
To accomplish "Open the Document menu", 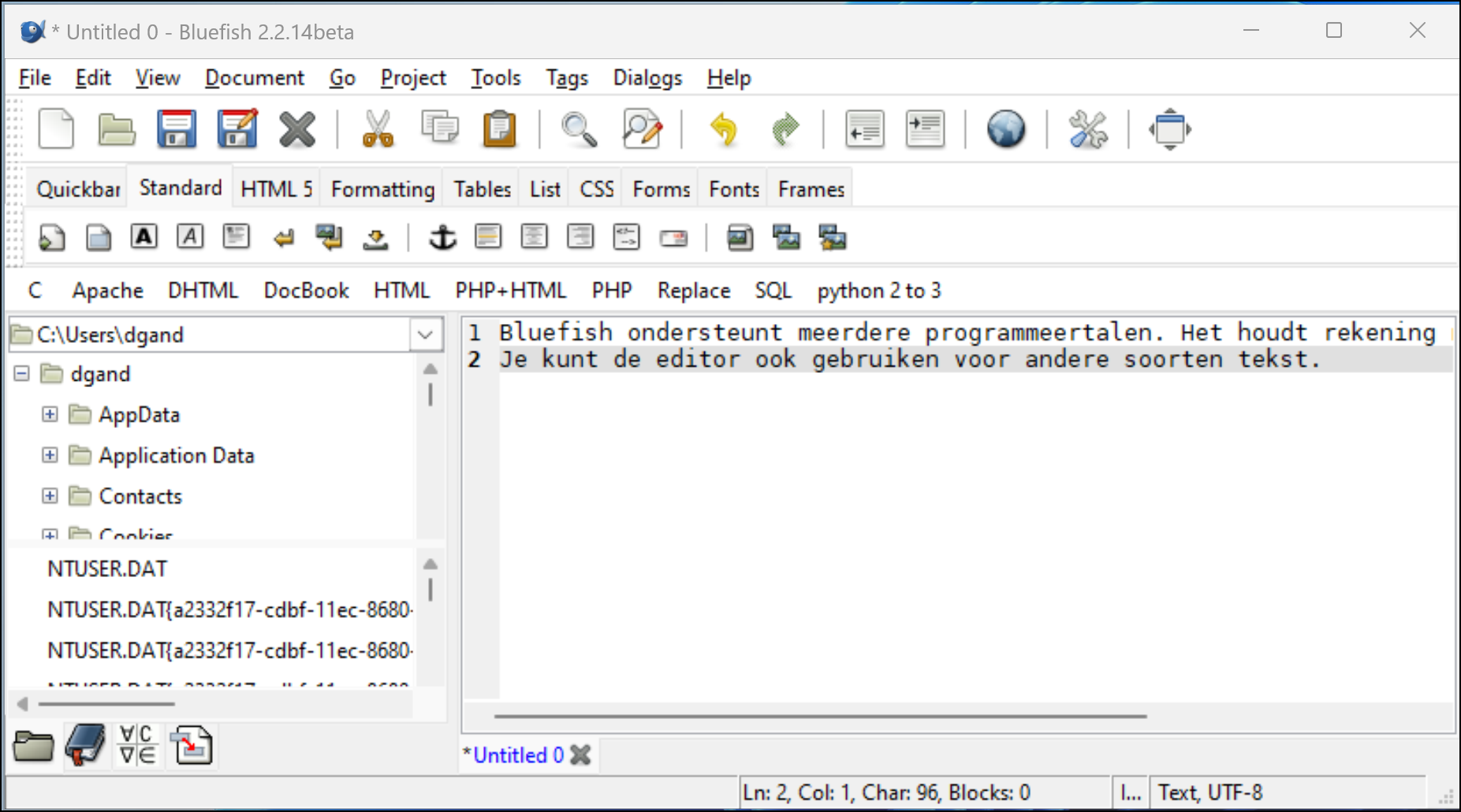I will coord(255,78).
